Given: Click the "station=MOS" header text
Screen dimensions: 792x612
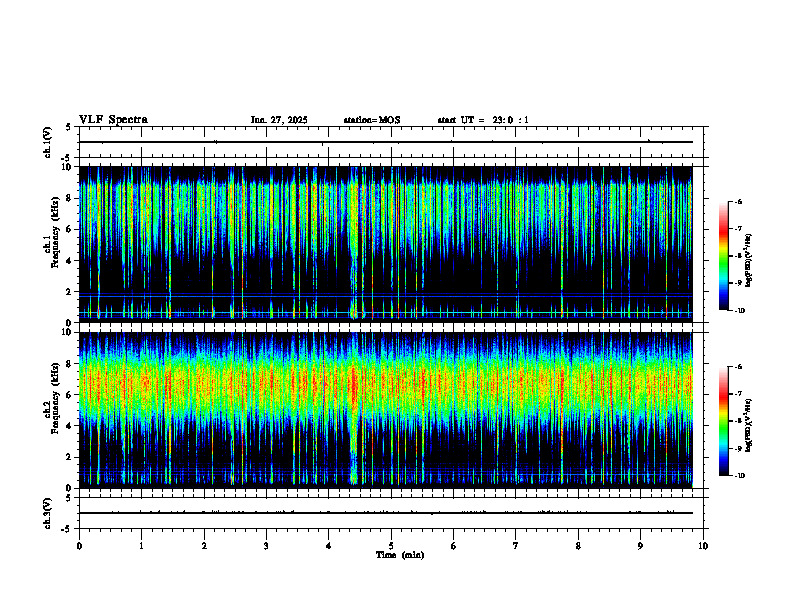Looking at the screenshot, I should 372,120.
